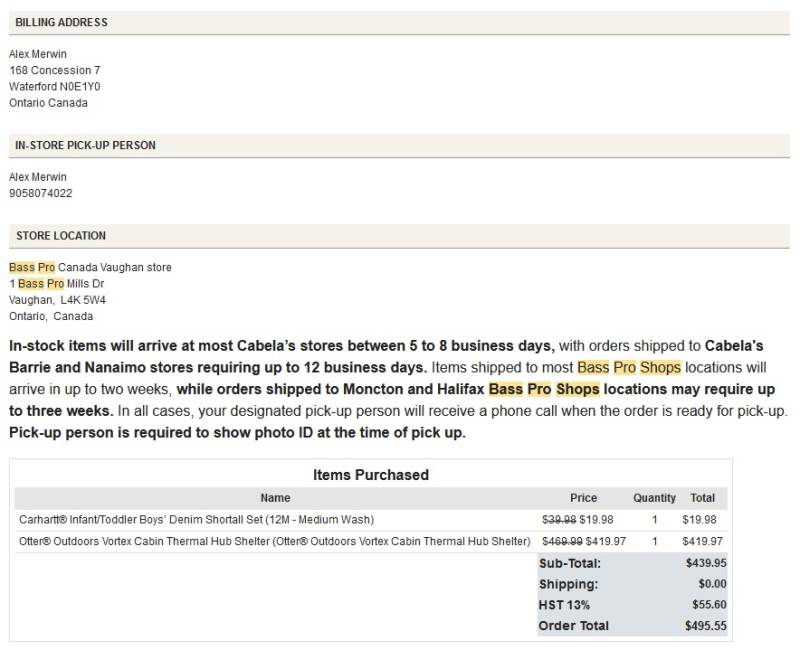Select the sub-total amount $439.95
This screenshot has height=669, width=800.
[x=706, y=563]
